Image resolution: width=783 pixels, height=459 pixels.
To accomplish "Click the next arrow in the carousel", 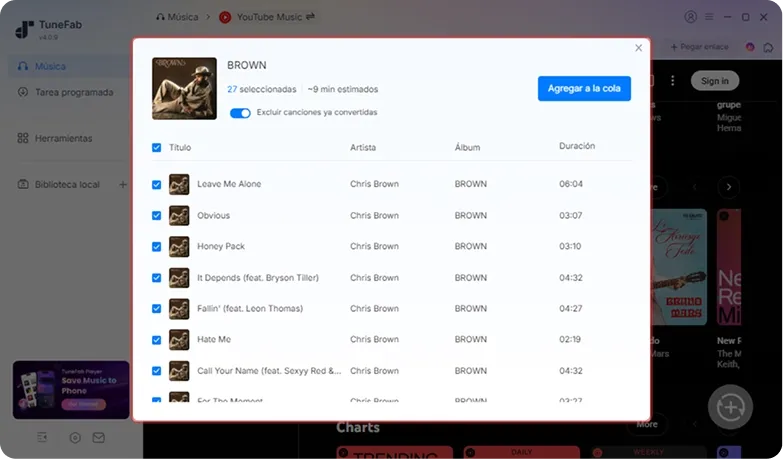I will (x=729, y=187).
